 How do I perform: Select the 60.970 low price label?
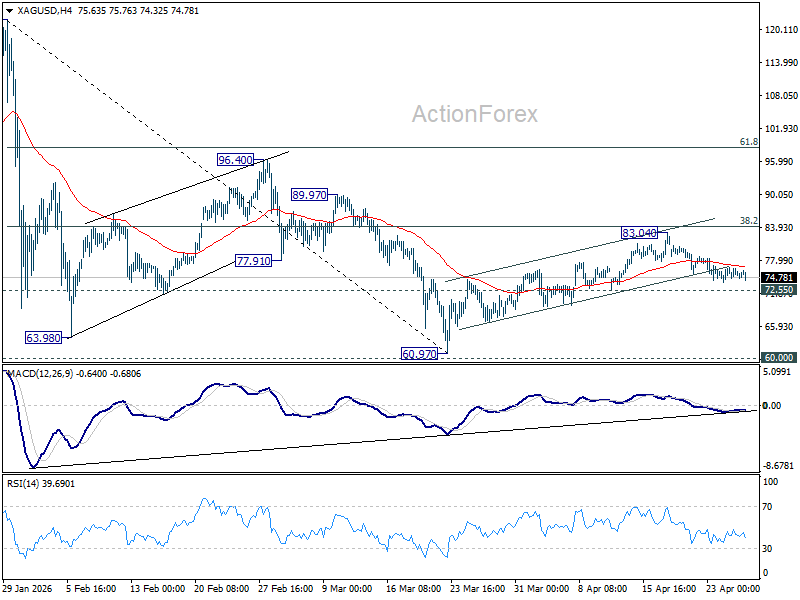(419, 354)
